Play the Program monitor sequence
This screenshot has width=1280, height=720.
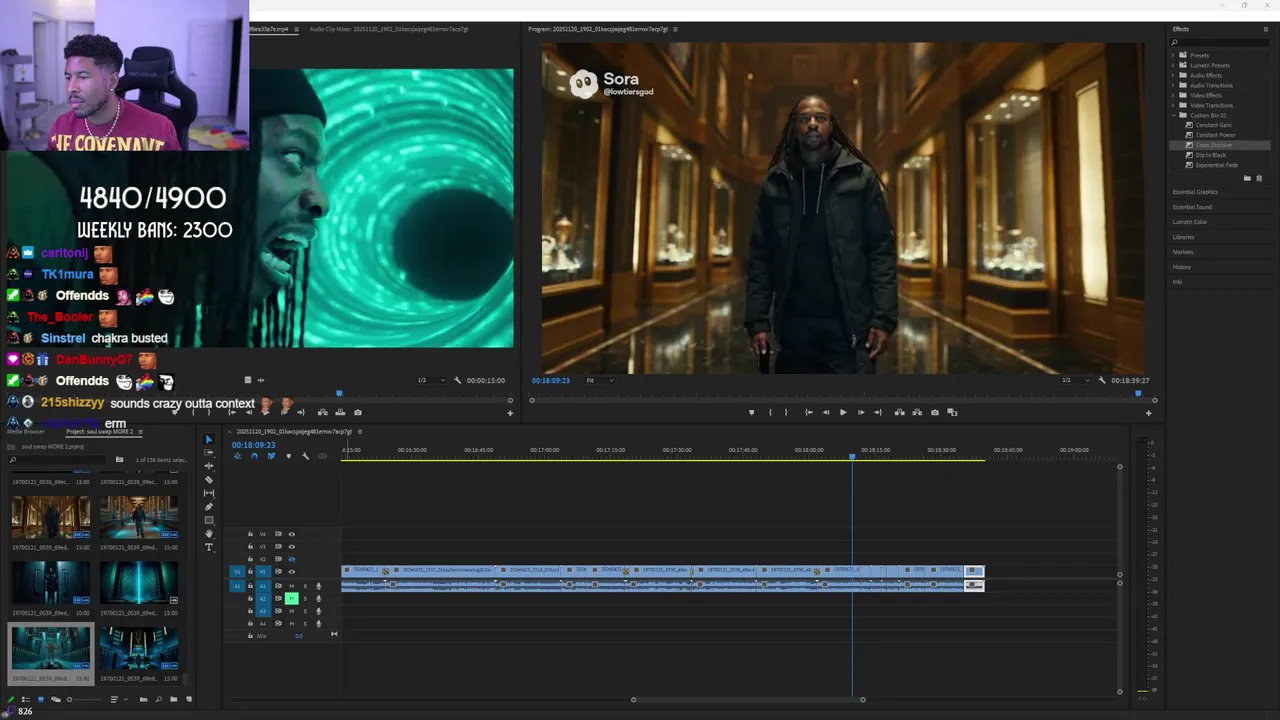coord(843,412)
